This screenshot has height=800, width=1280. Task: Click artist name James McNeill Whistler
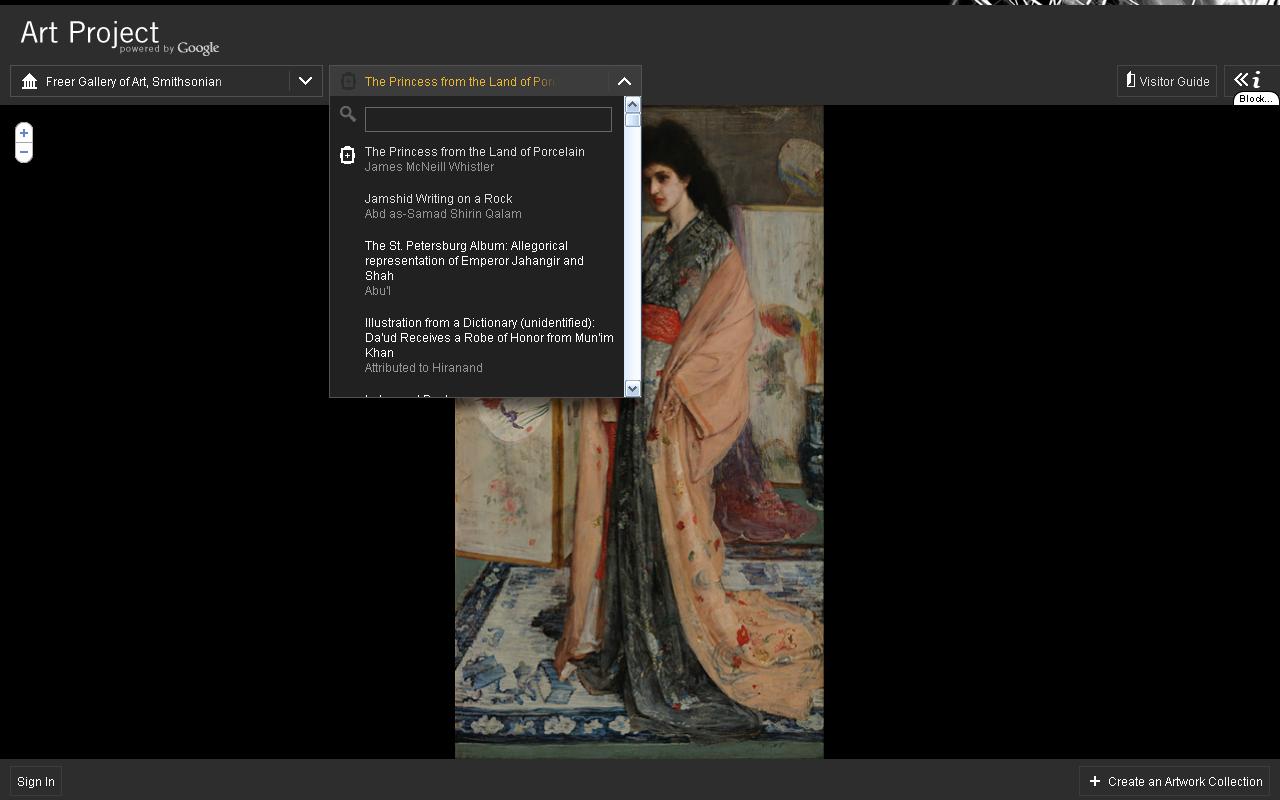coord(430,167)
